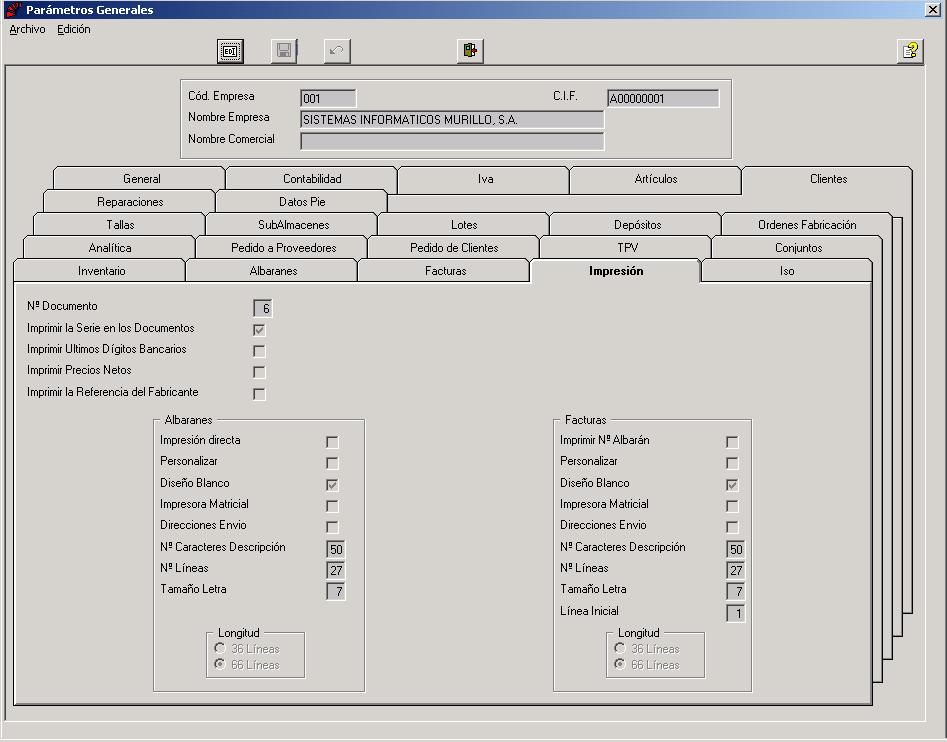Switch to the Reparaciones tab
The image size is (947, 742).
coord(129,202)
